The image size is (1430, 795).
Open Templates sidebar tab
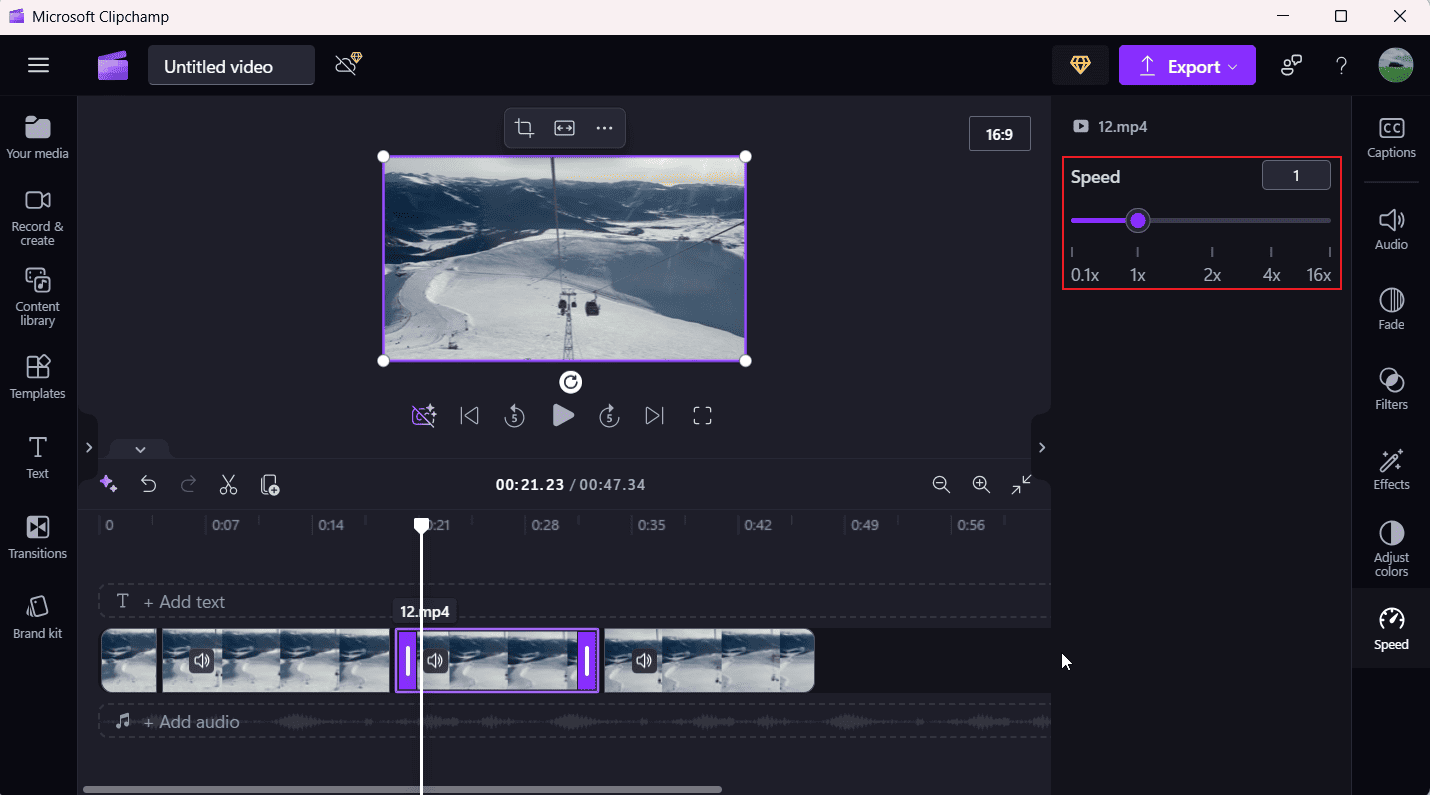pos(38,377)
